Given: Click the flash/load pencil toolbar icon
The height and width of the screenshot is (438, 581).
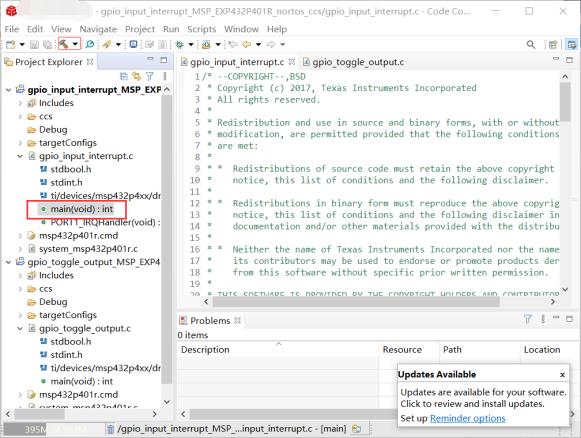Looking at the screenshot, I should [107, 44].
